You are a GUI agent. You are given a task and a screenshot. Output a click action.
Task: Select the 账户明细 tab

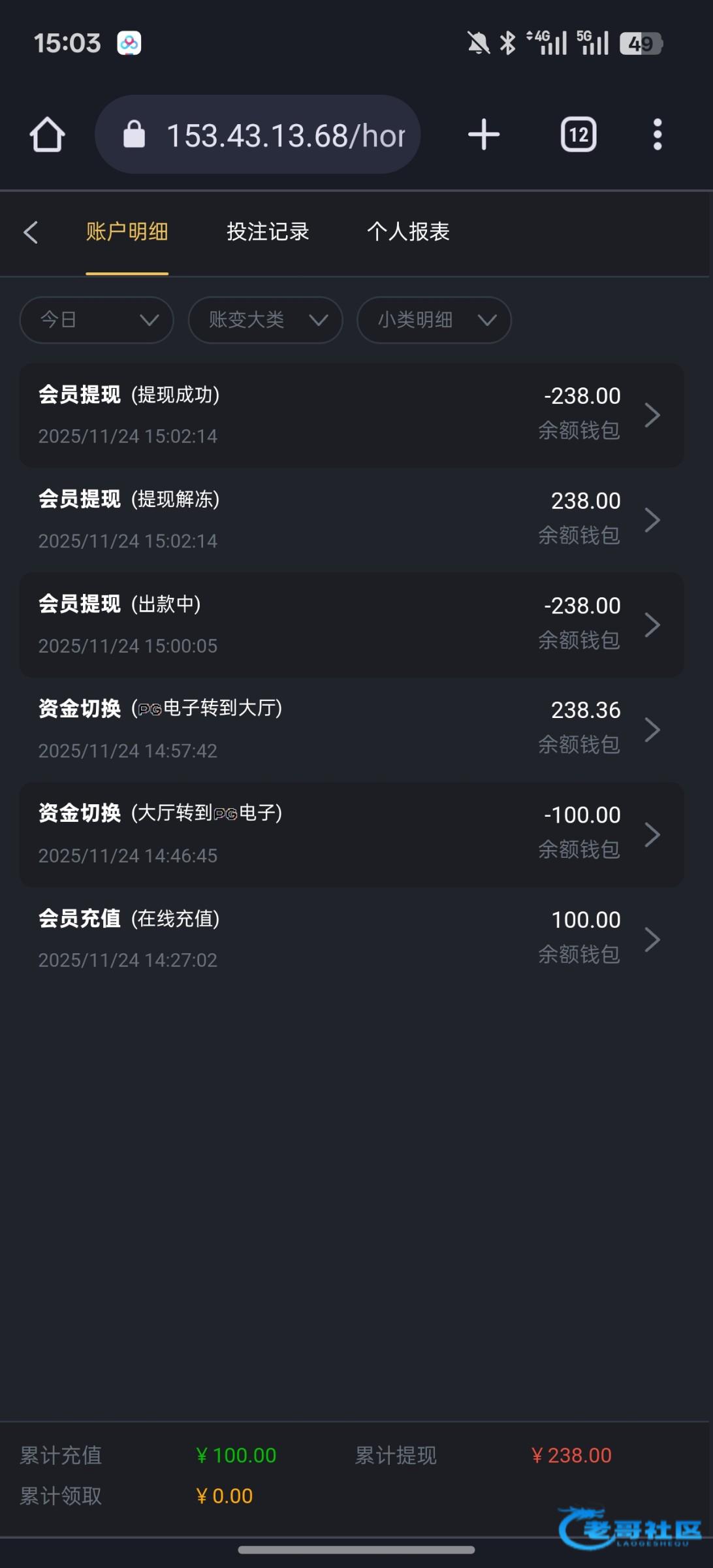pos(127,232)
